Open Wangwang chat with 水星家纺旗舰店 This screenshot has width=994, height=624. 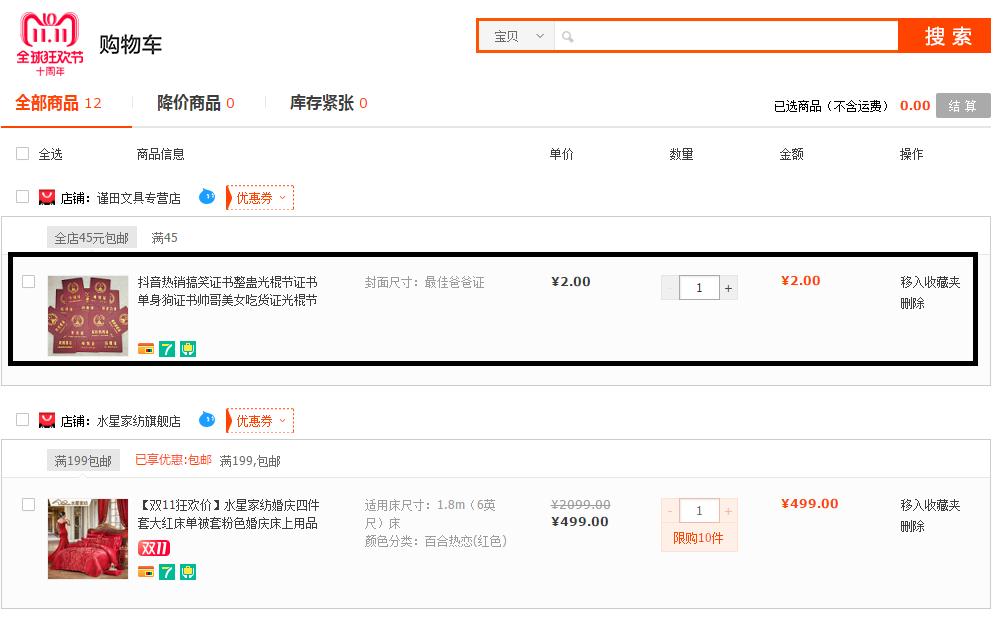pos(206,420)
